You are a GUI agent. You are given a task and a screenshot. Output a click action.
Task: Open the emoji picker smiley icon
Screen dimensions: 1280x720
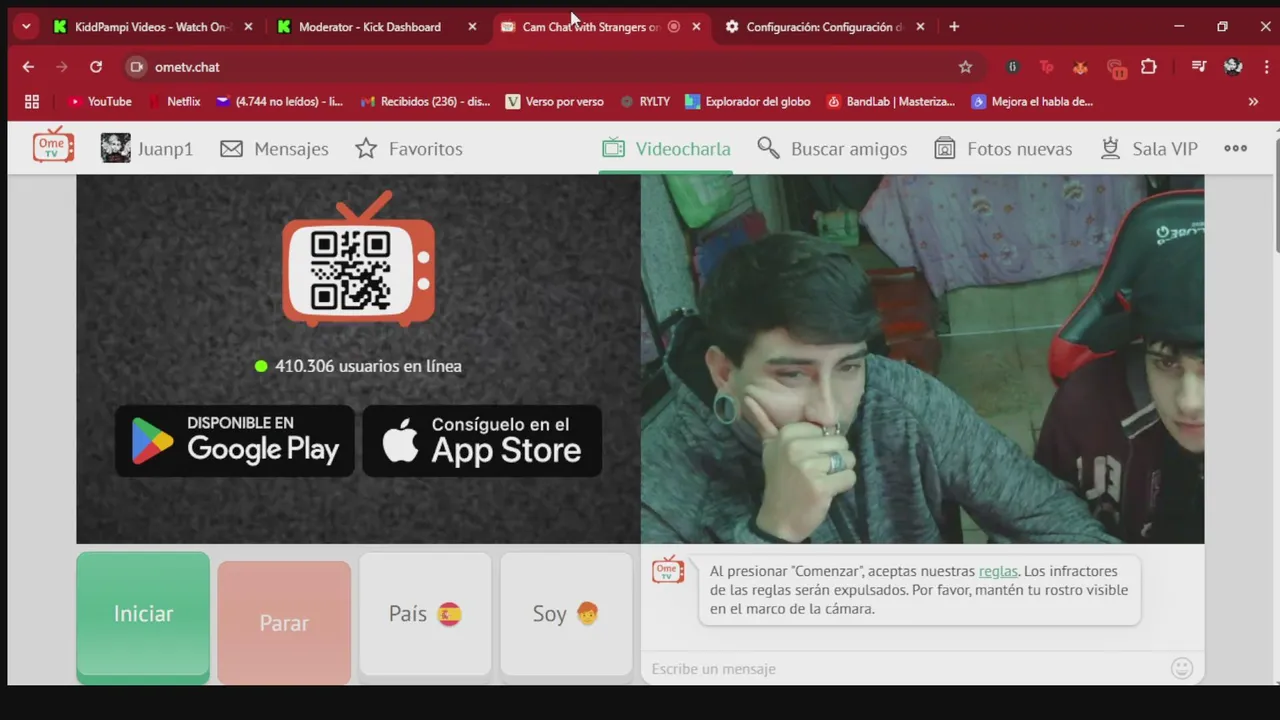1182,668
